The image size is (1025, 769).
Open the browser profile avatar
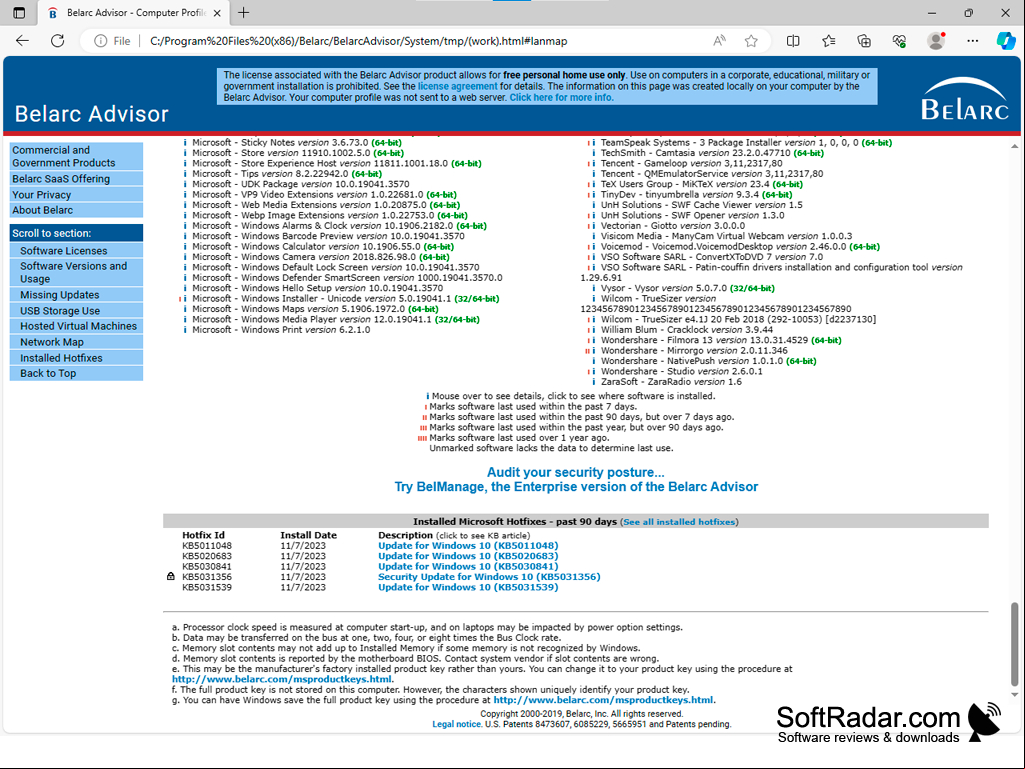click(x=936, y=41)
